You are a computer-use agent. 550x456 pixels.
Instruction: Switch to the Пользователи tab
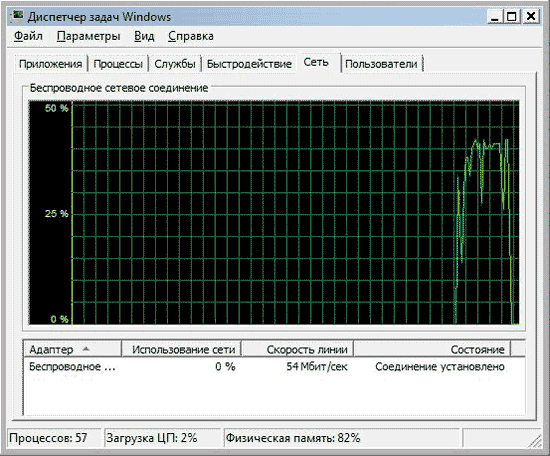pyautogui.click(x=381, y=64)
